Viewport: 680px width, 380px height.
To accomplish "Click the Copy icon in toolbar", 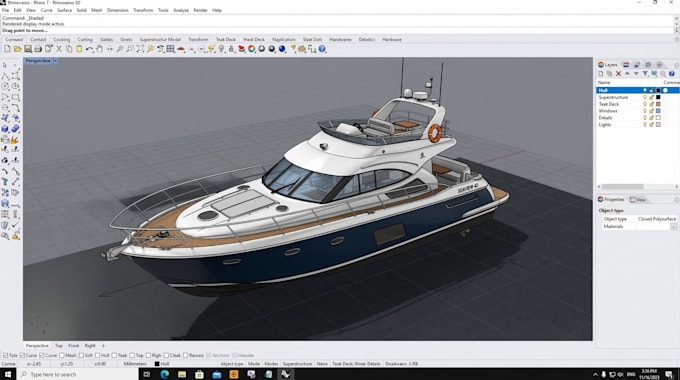I will 69,49.
